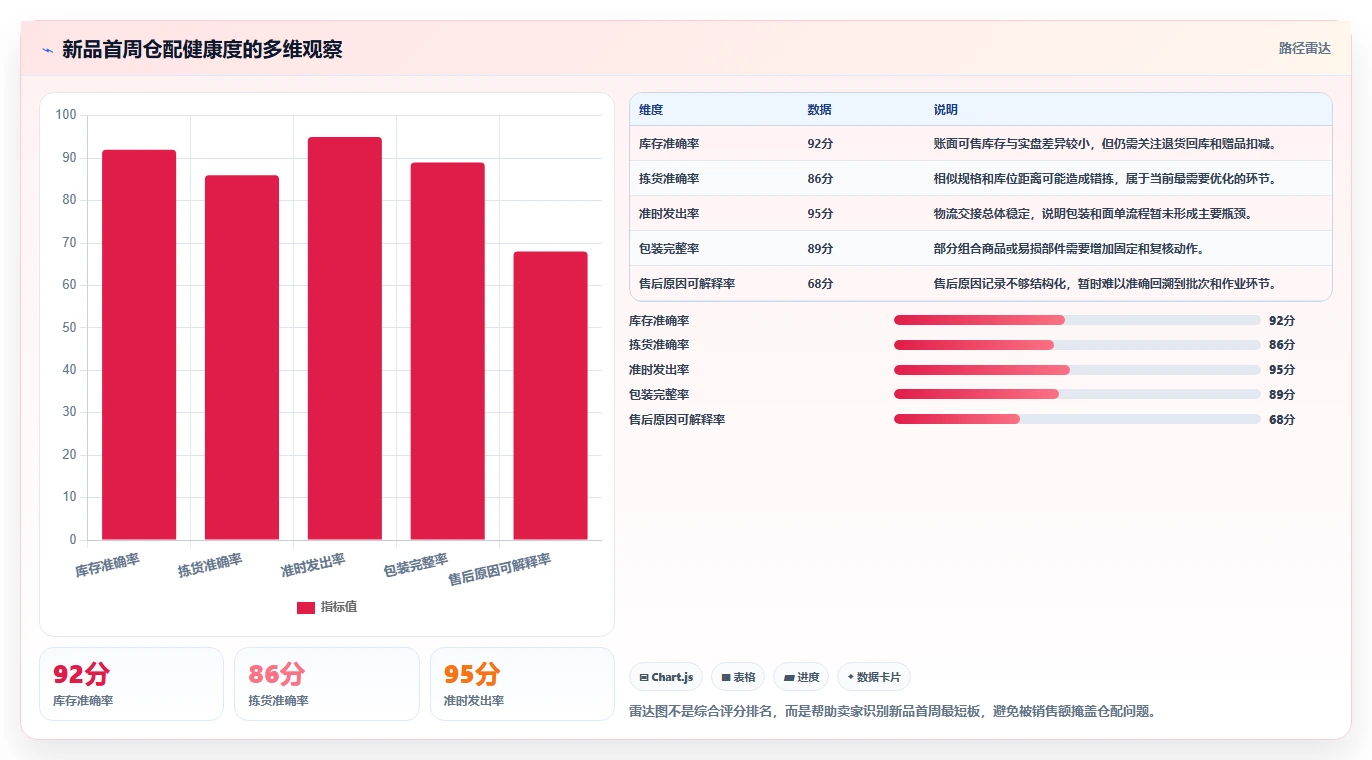The image size is (1372, 760).
Task: Click the 拣货准确率 x-axis label
Action: click(210, 566)
